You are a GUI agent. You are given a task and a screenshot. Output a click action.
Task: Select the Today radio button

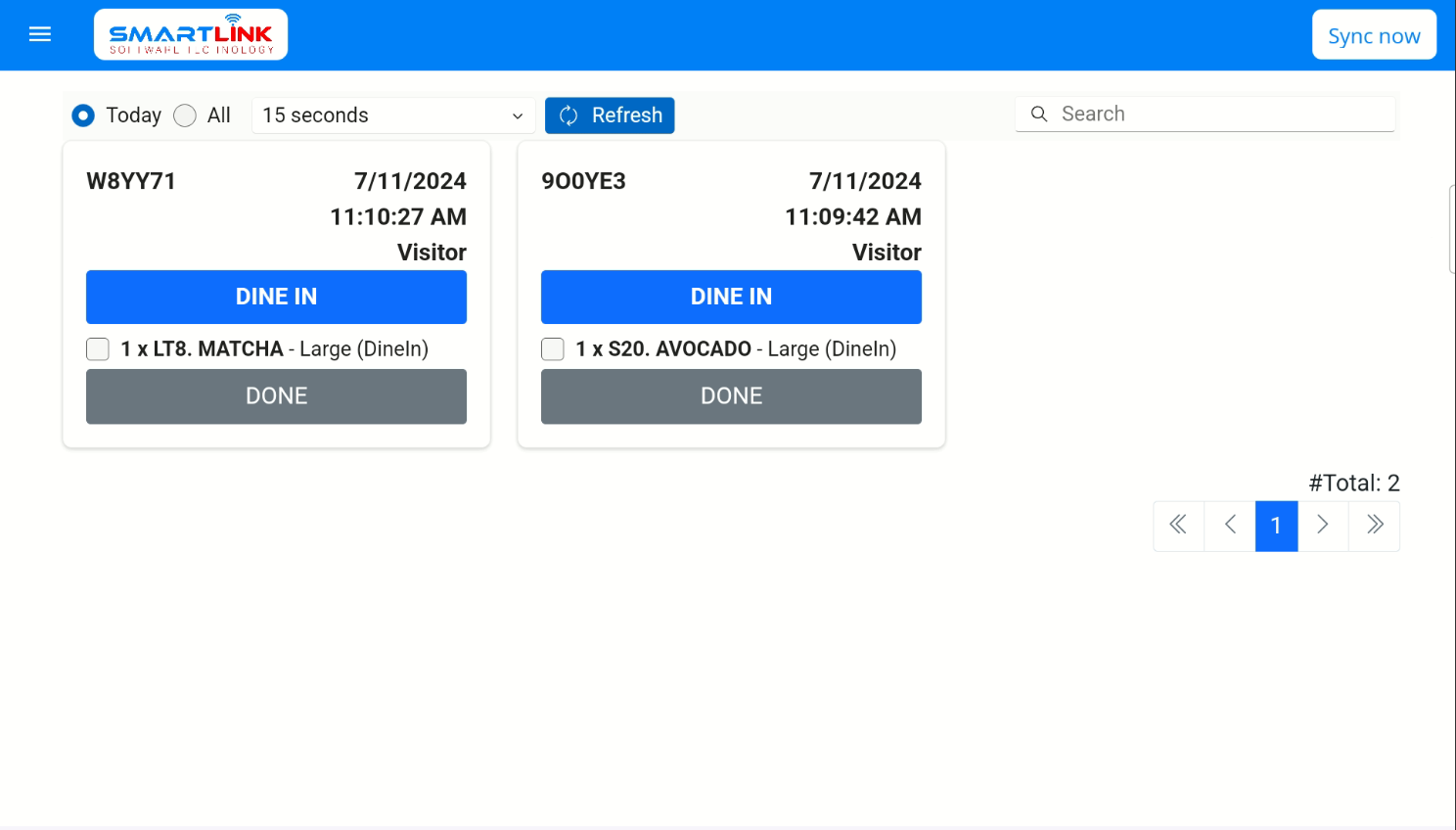point(84,115)
